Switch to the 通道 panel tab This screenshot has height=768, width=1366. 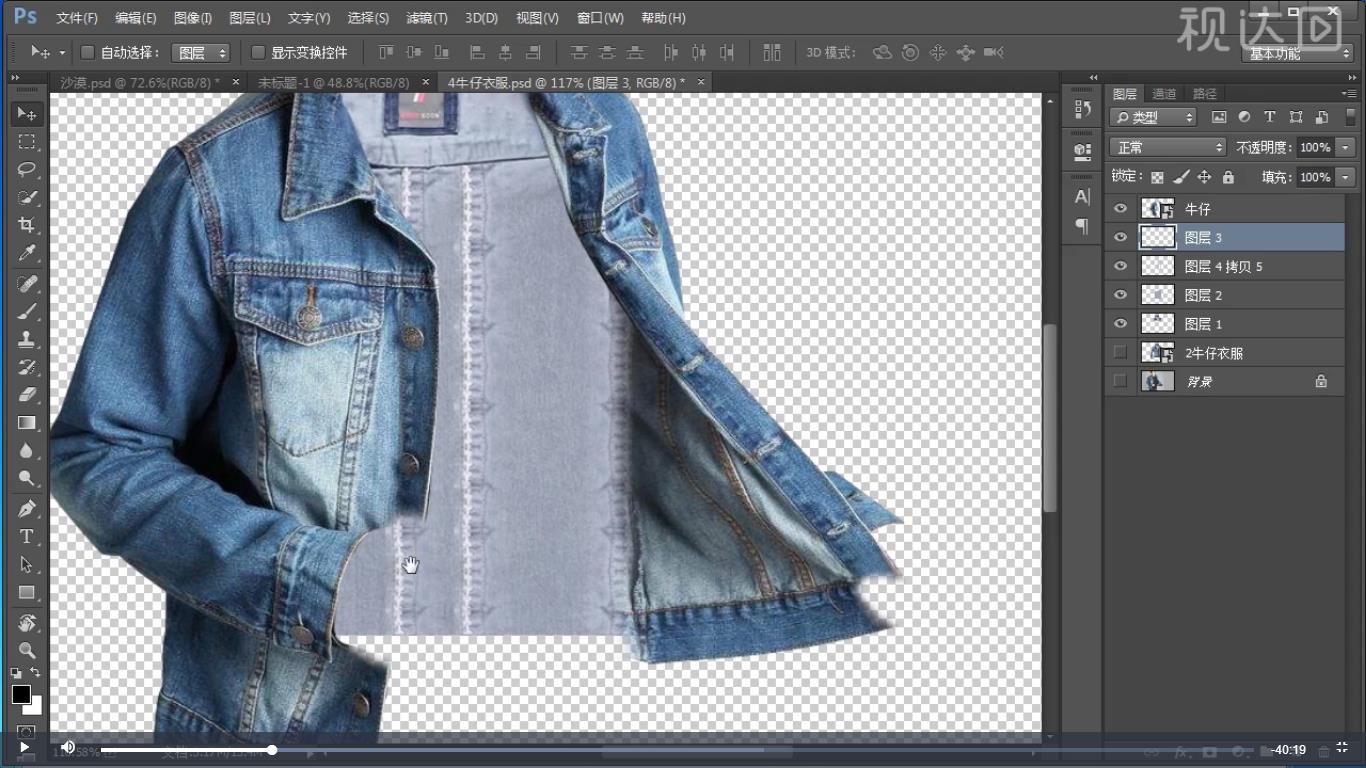coord(1164,94)
